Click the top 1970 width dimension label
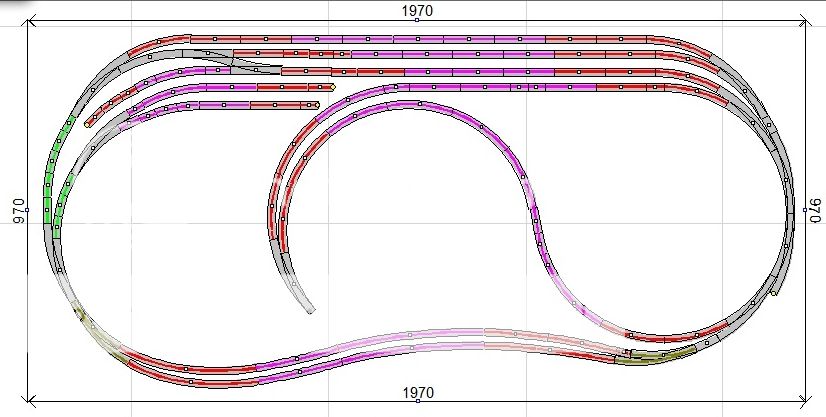Image resolution: width=826 pixels, height=417 pixels. [x=417, y=9]
